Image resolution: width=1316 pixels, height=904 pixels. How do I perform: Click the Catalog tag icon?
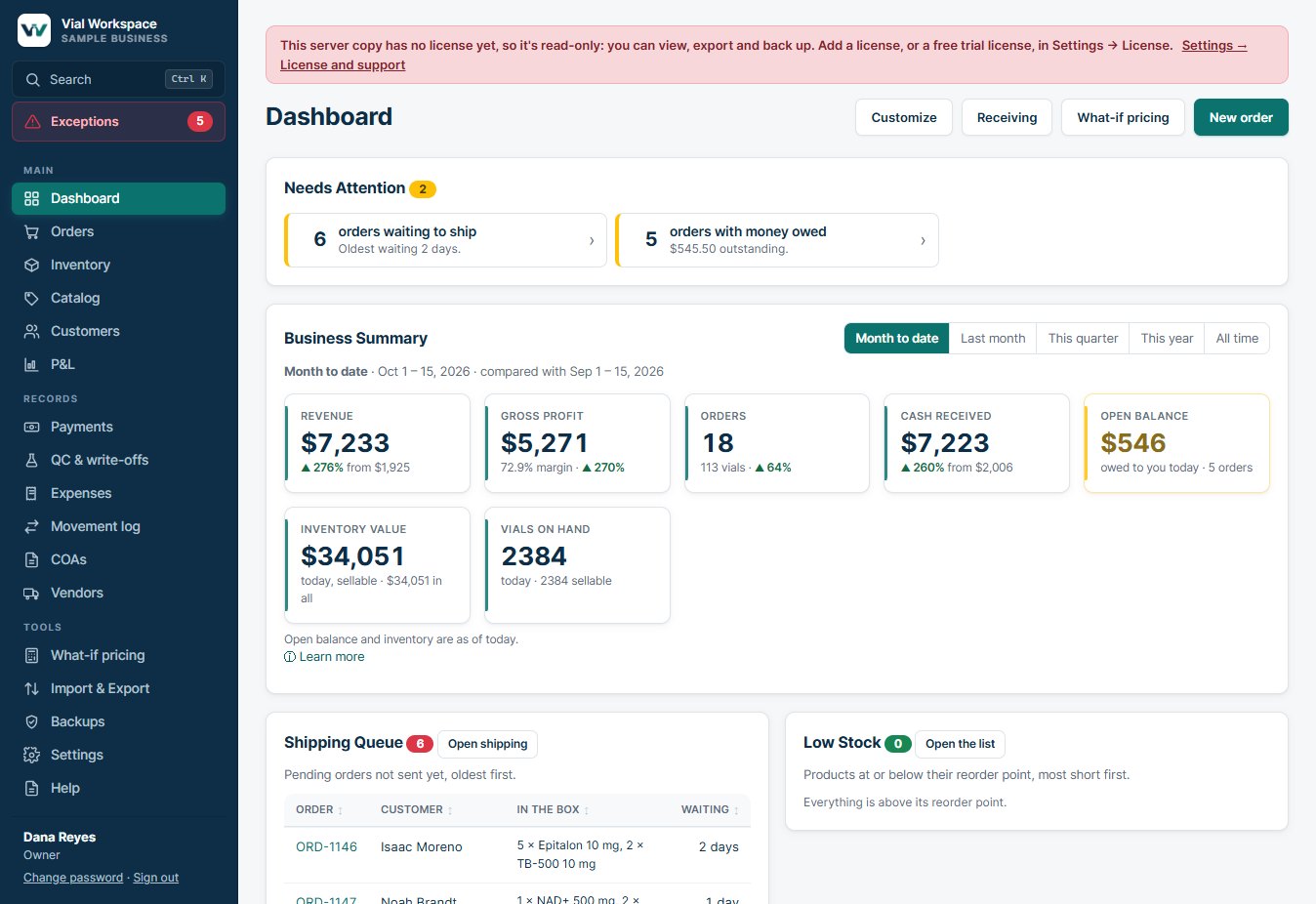pos(31,298)
